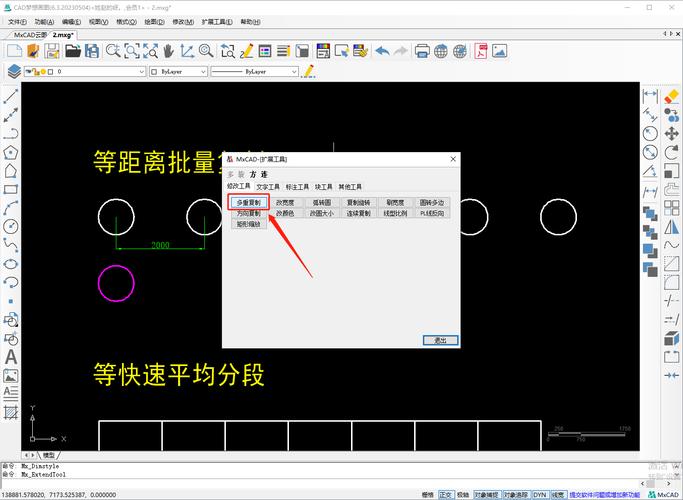Click the 改颜色 button in dialog
Viewport: 683px width, 500px height.
(x=285, y=213)
